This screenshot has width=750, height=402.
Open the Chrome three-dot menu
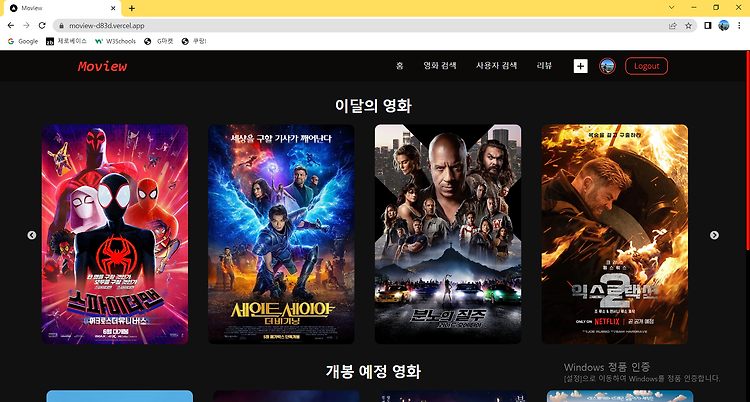click(739, 26)
